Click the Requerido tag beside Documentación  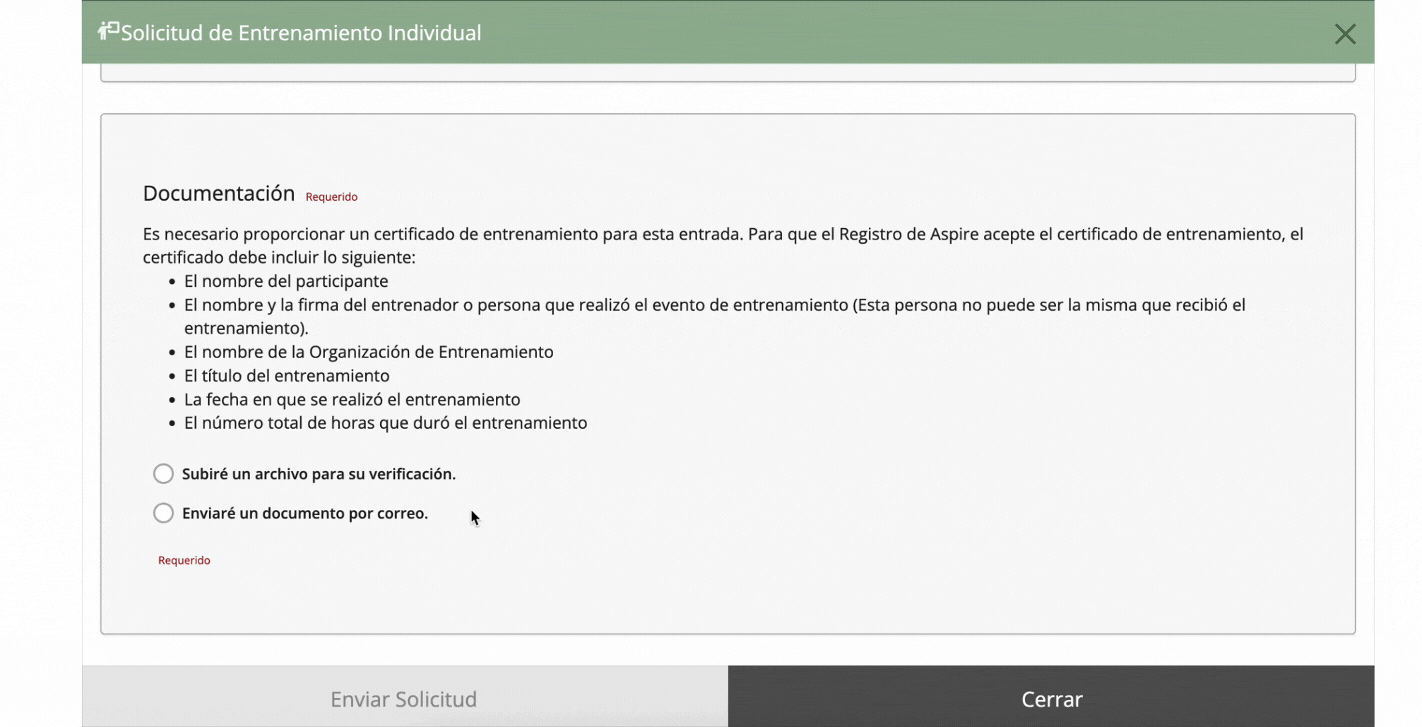tap(331, 197)
